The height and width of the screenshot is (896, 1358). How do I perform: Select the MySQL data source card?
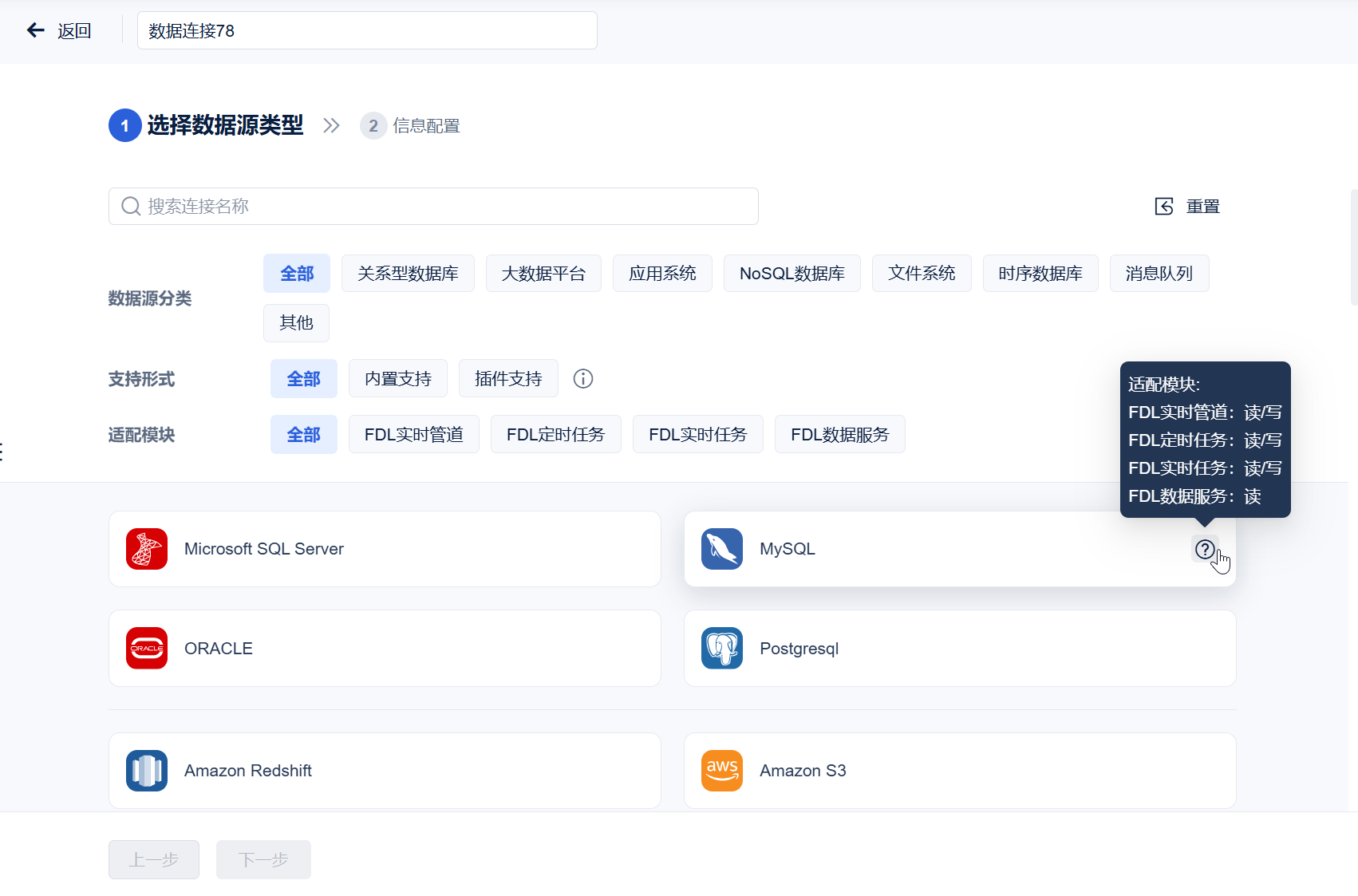[960, 549]
